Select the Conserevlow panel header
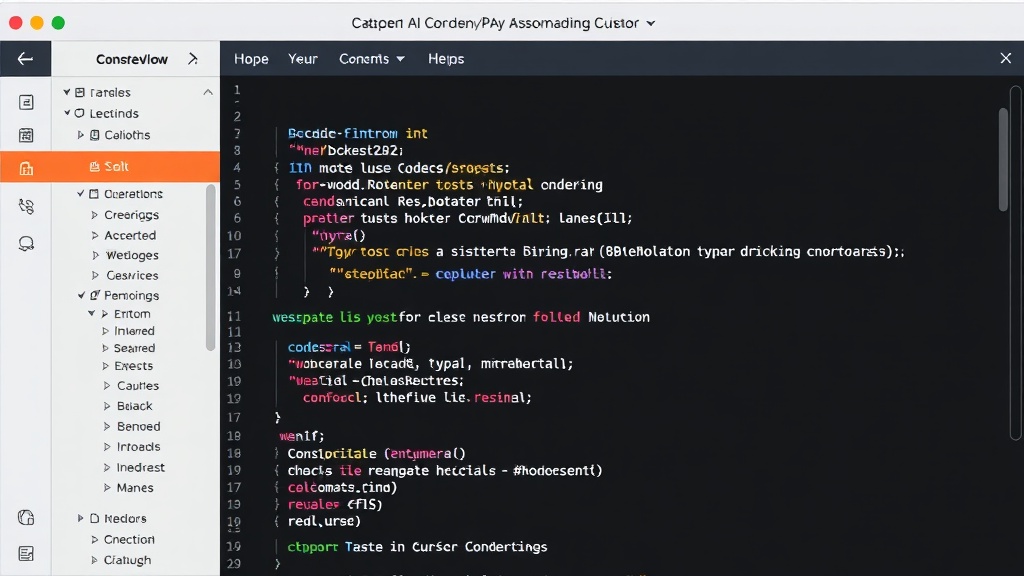1024x576 pixels. click(x=132, y=59)
